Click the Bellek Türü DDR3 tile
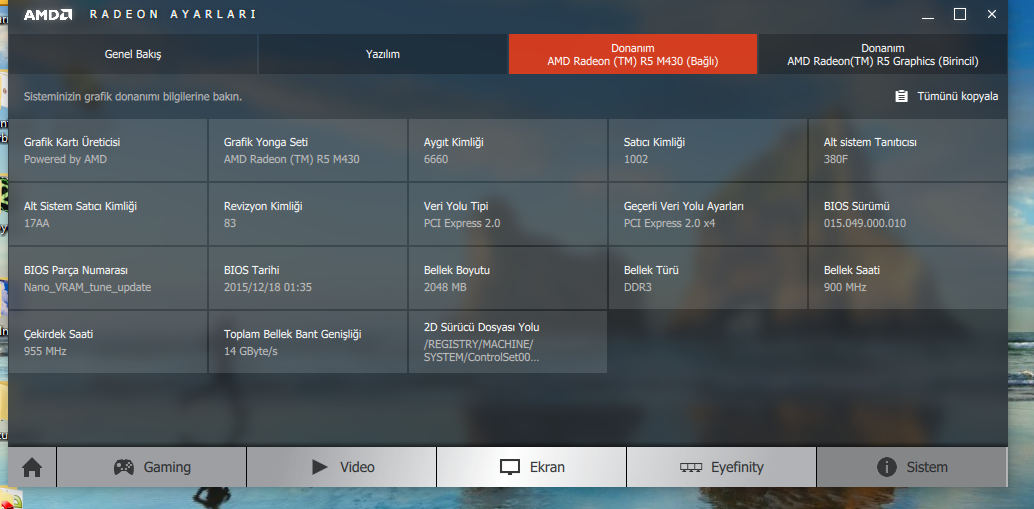 (x=708, y=278)
